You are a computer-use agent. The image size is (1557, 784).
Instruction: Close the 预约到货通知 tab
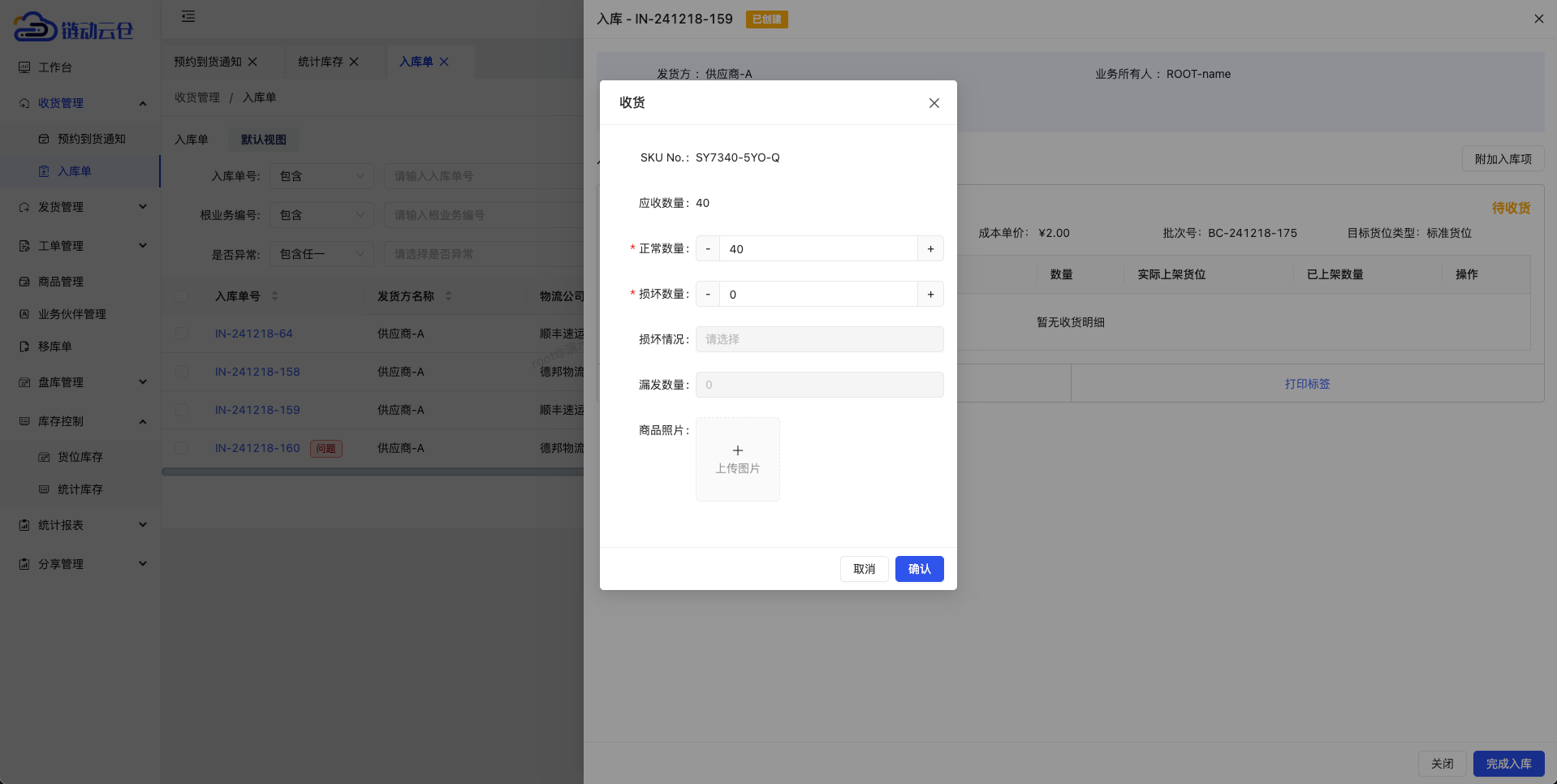point(252,62)
